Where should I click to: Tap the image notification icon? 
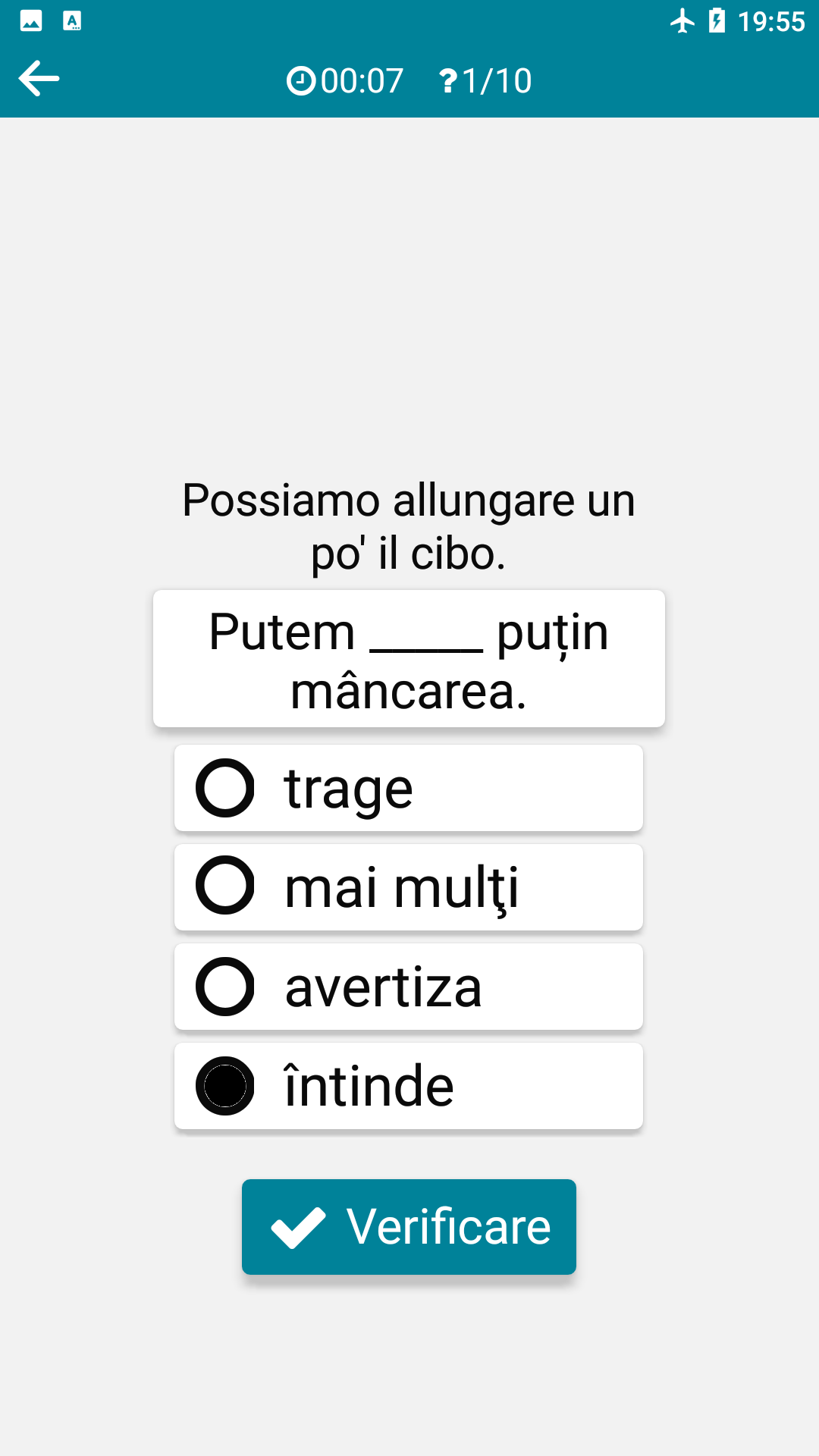tap(31, 20)
